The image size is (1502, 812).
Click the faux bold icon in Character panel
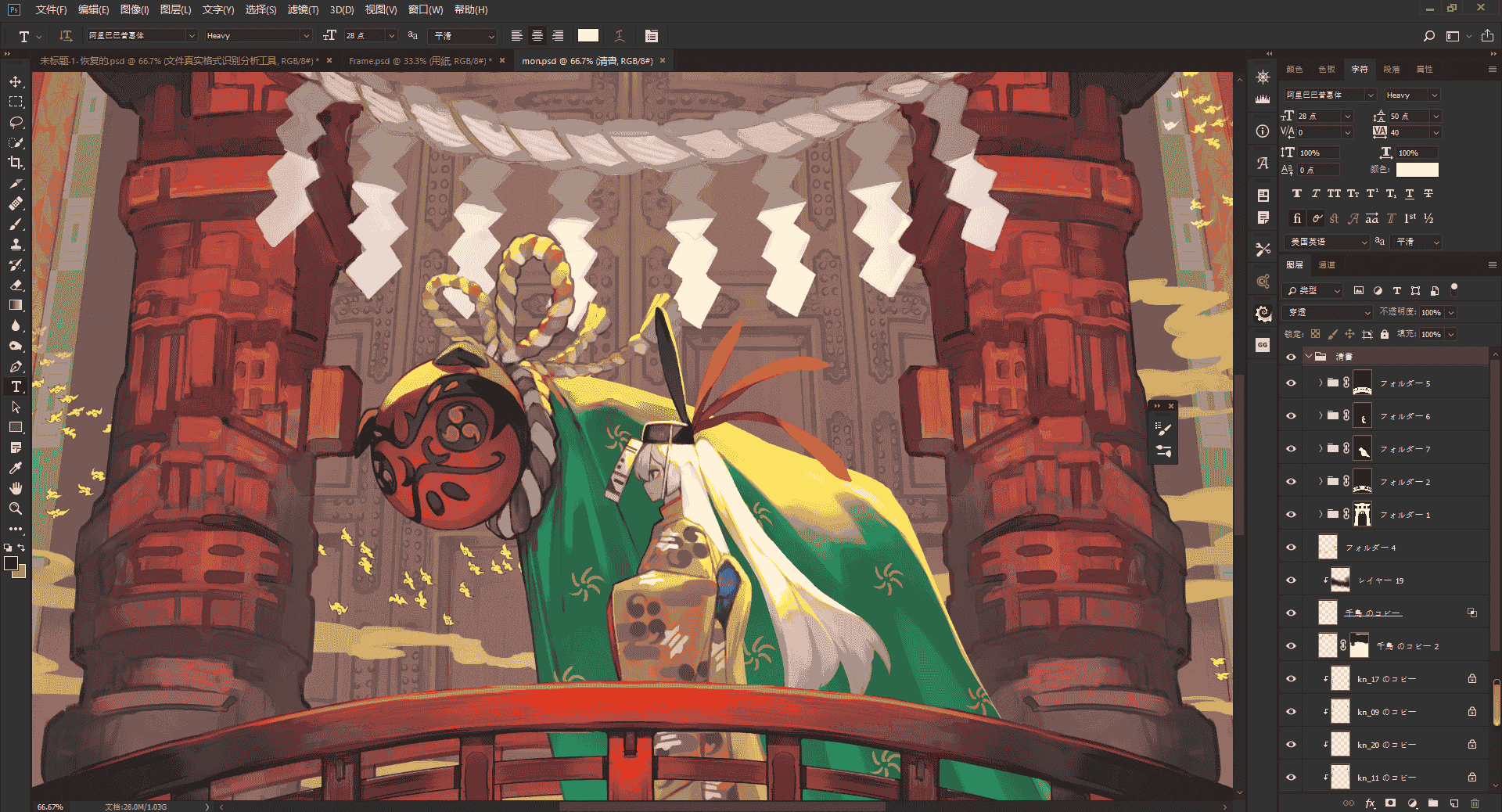pyautogui.click(x=1297, y=193)
